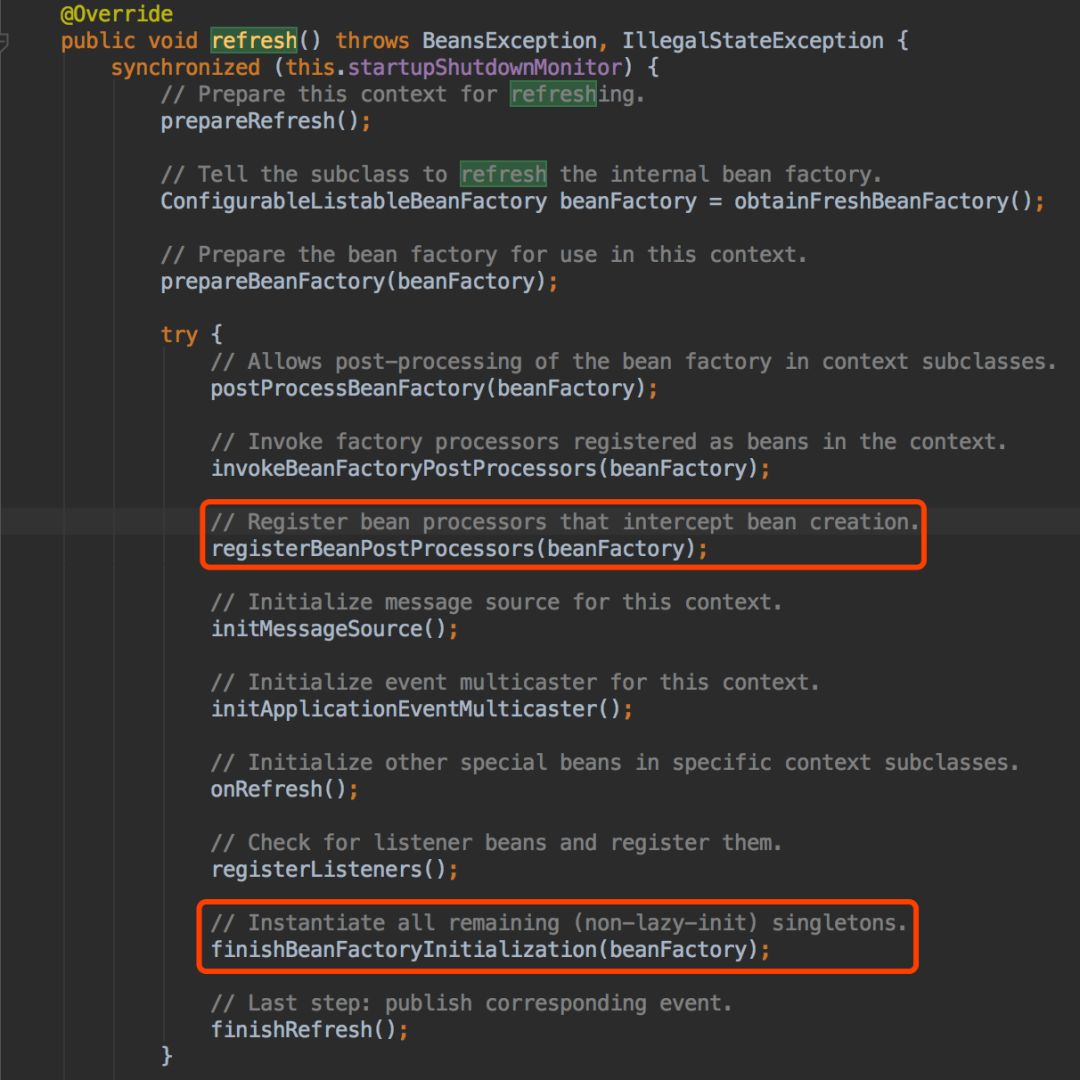Click the comment 'Register bean processors that intercept'

565,522
